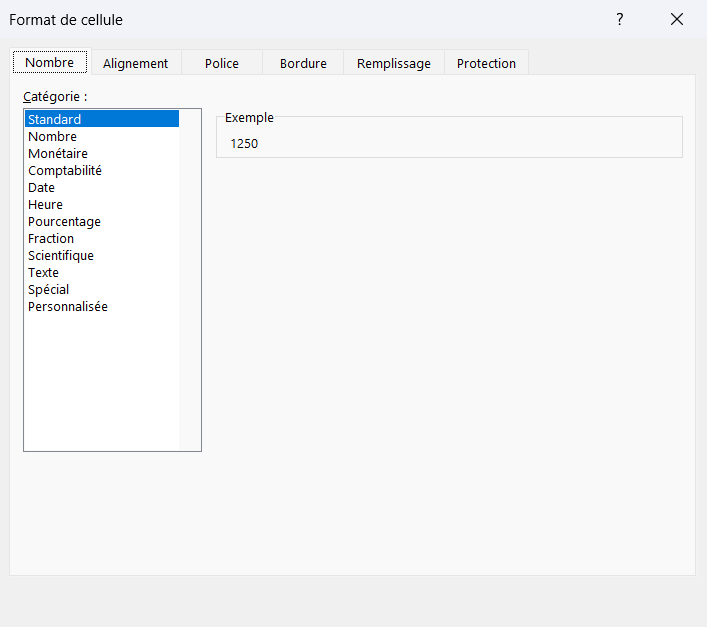Click the 1250 example value
Viewport: 707px width, 627px height.
(244, 143)
